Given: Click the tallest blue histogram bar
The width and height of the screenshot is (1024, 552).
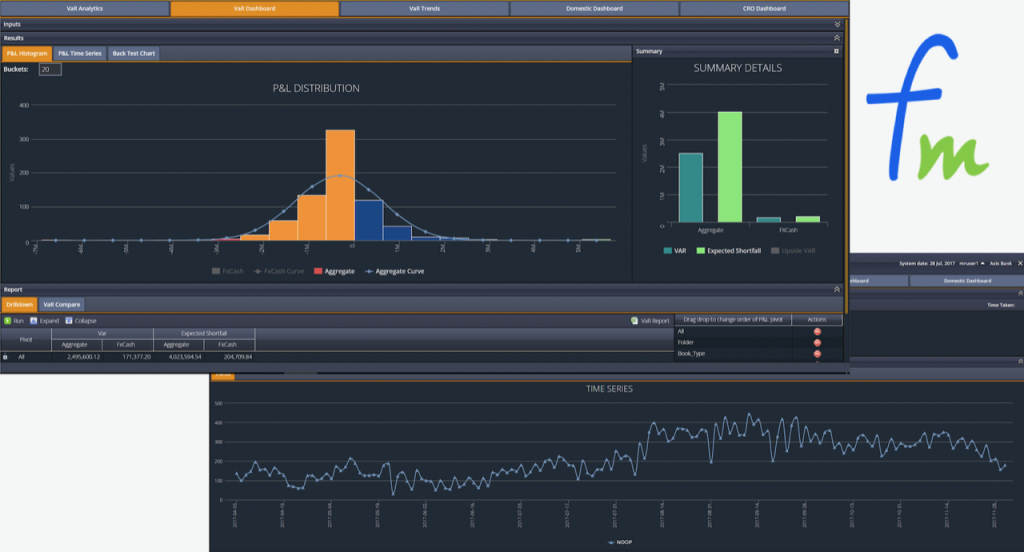Looking at the screenshot, I should [x=369, y=220].
